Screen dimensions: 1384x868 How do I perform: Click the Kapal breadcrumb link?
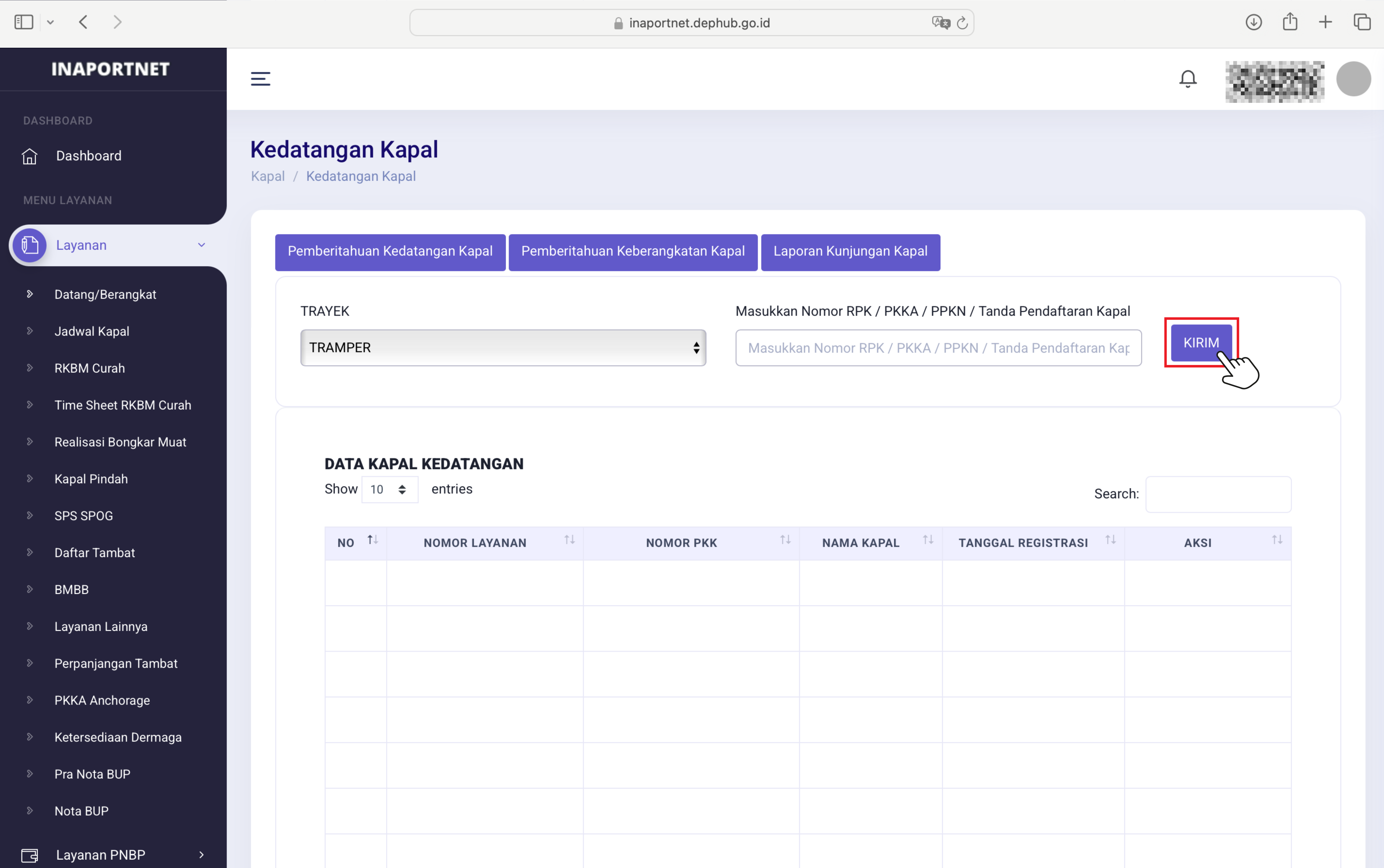[268, 176]
